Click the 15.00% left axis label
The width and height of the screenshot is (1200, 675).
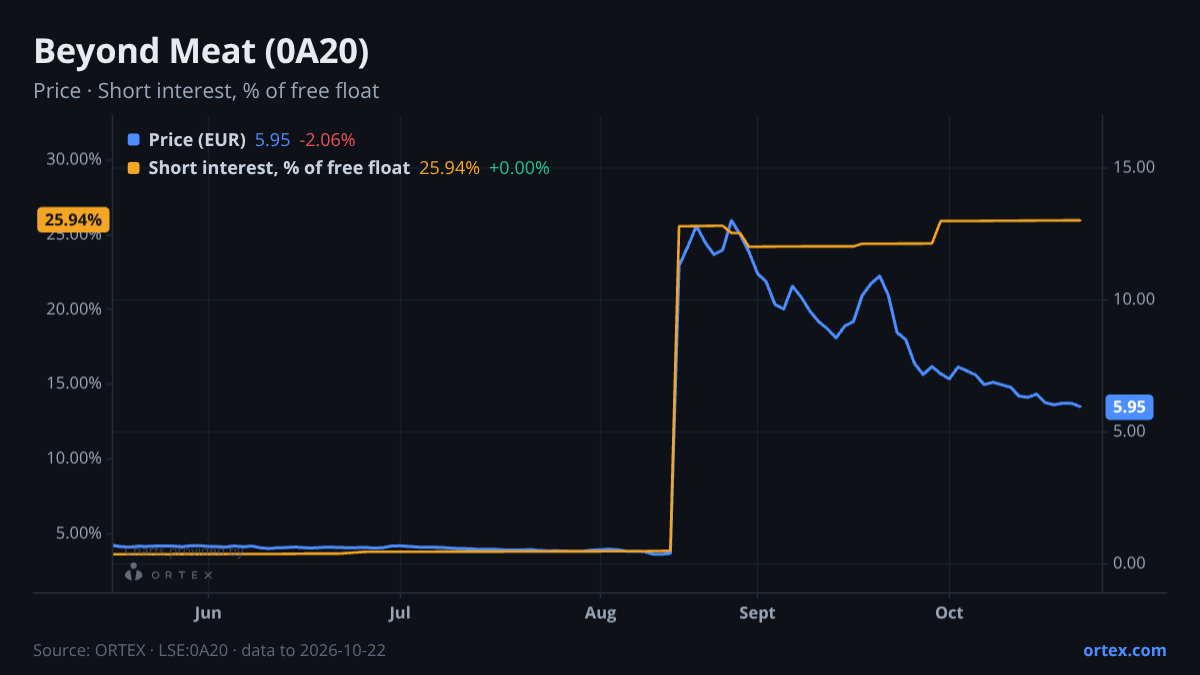pyautogui.click(x=76, y=383)
